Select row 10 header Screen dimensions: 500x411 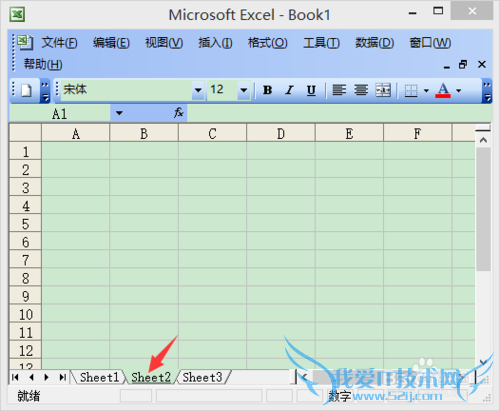pyautogui.click(x=25, y=314)
